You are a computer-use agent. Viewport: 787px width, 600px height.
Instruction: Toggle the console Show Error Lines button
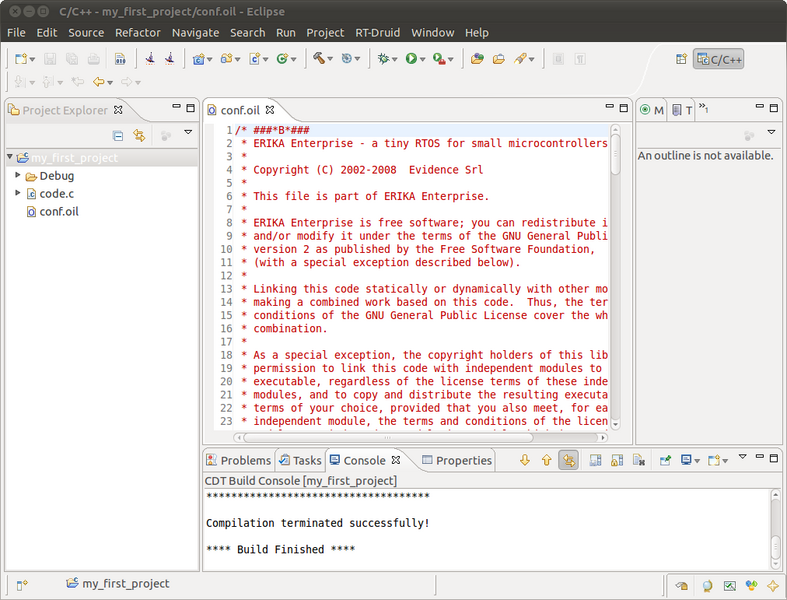(x=569, y=460)
